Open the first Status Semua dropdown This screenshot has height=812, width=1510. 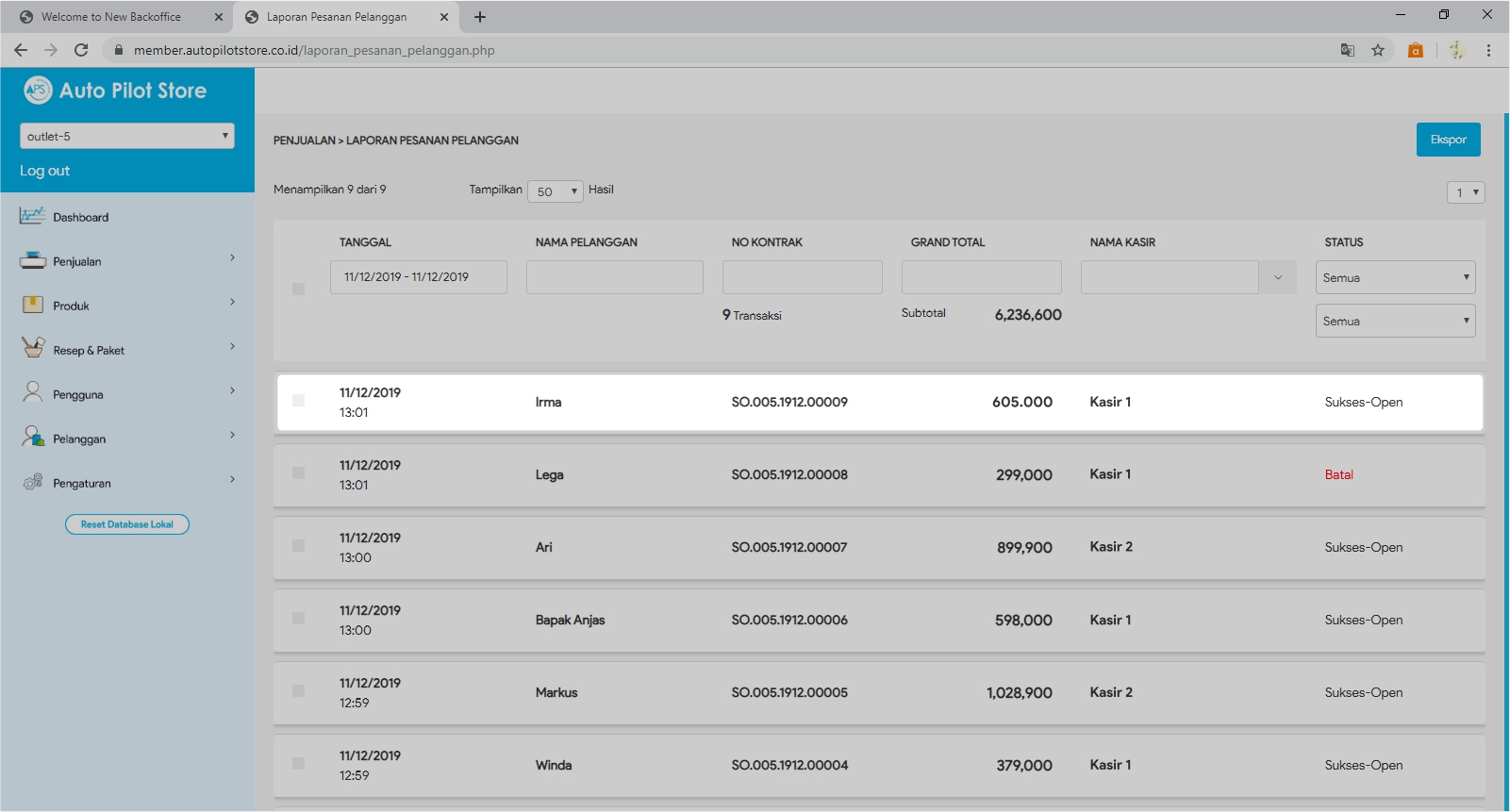(1394, 277)
